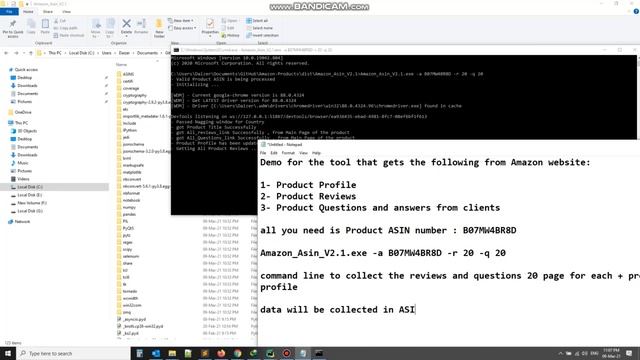640x360 pixels.
Task: Open the New item dropdown
Action: (x=181, y=20)
